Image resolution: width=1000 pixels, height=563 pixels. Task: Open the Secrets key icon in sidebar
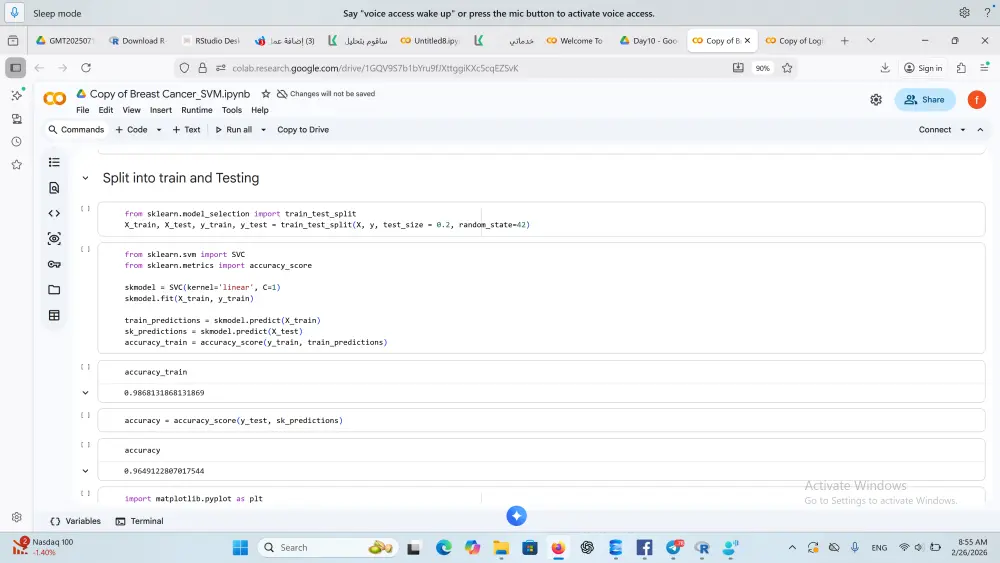(x=54, y=264)
